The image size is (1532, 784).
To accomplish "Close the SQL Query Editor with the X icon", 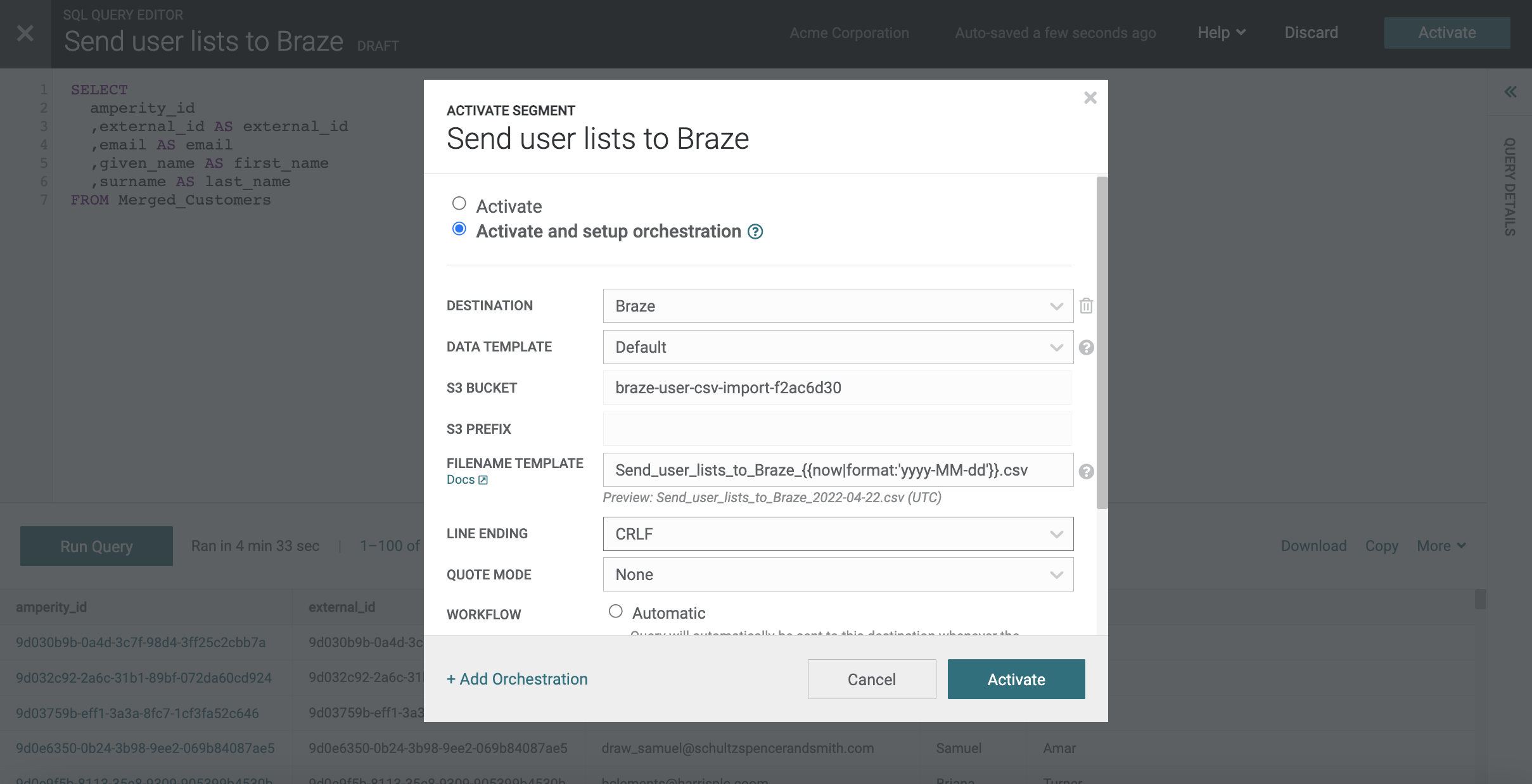I will coord(25,33).
